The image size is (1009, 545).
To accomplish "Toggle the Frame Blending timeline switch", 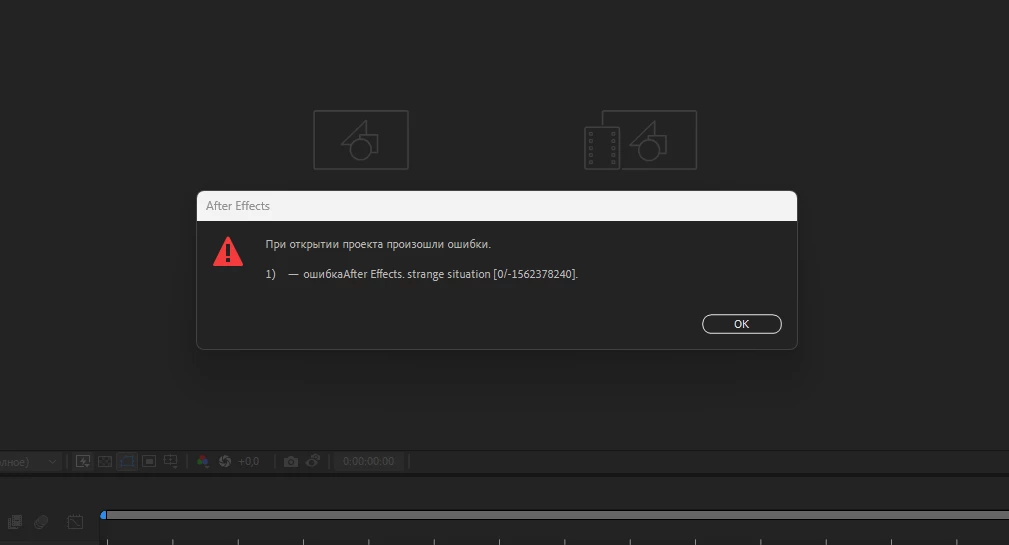I will 15,522.
